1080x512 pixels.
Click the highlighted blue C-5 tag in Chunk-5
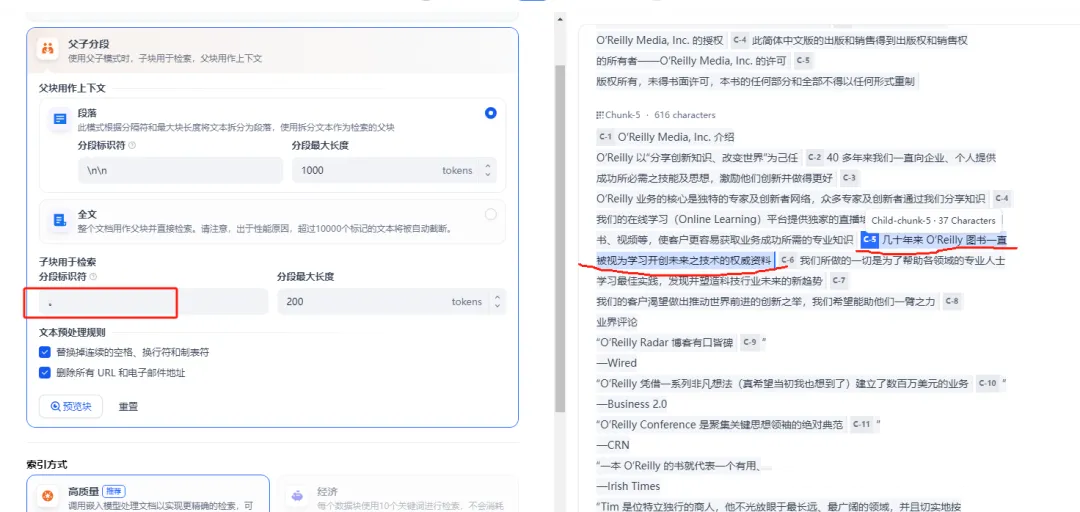pos(870,240)
